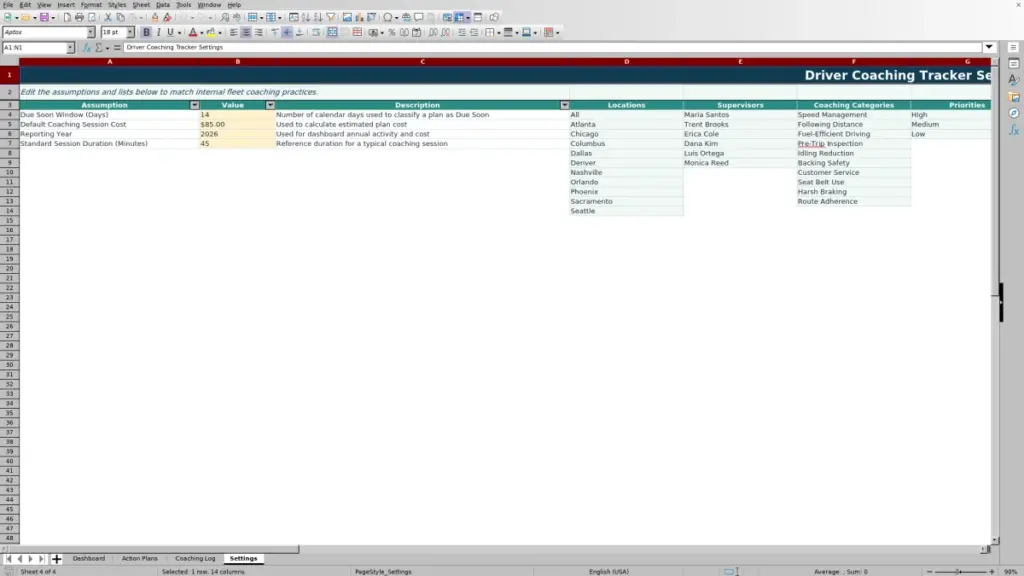Viewport: 1024px width, 576px height.
Task: Open the Format menu
Action: [91, 5]
